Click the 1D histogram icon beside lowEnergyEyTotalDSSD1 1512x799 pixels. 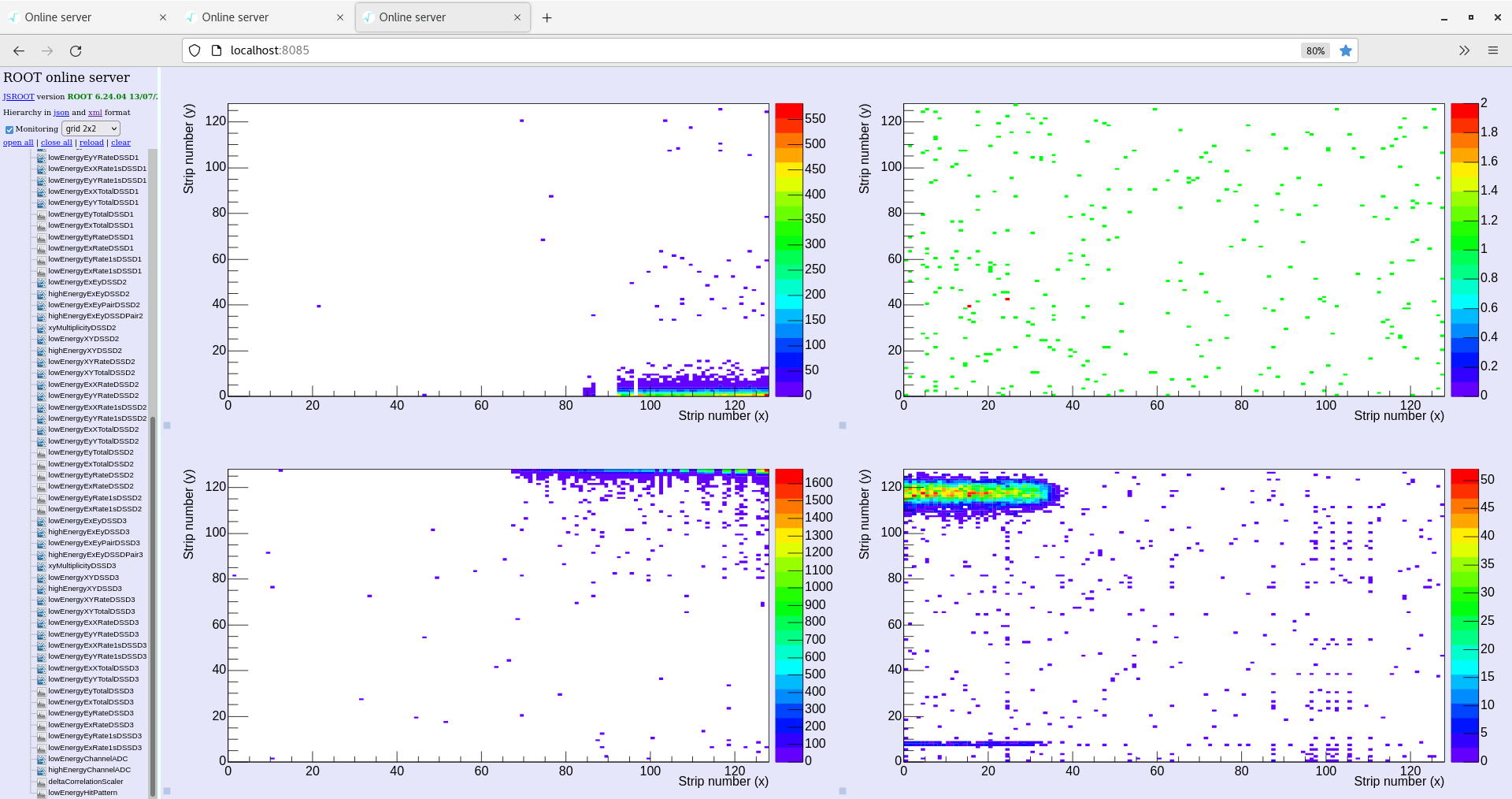(x=41, y=214)
